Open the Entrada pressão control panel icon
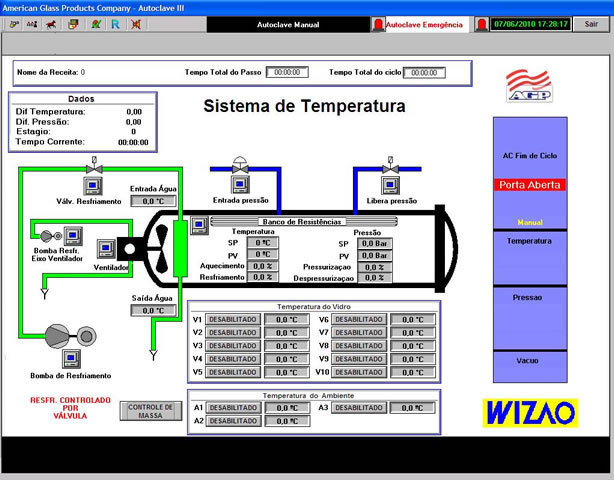The width and height of the screenshot is (614, 480). click(240, 184)
